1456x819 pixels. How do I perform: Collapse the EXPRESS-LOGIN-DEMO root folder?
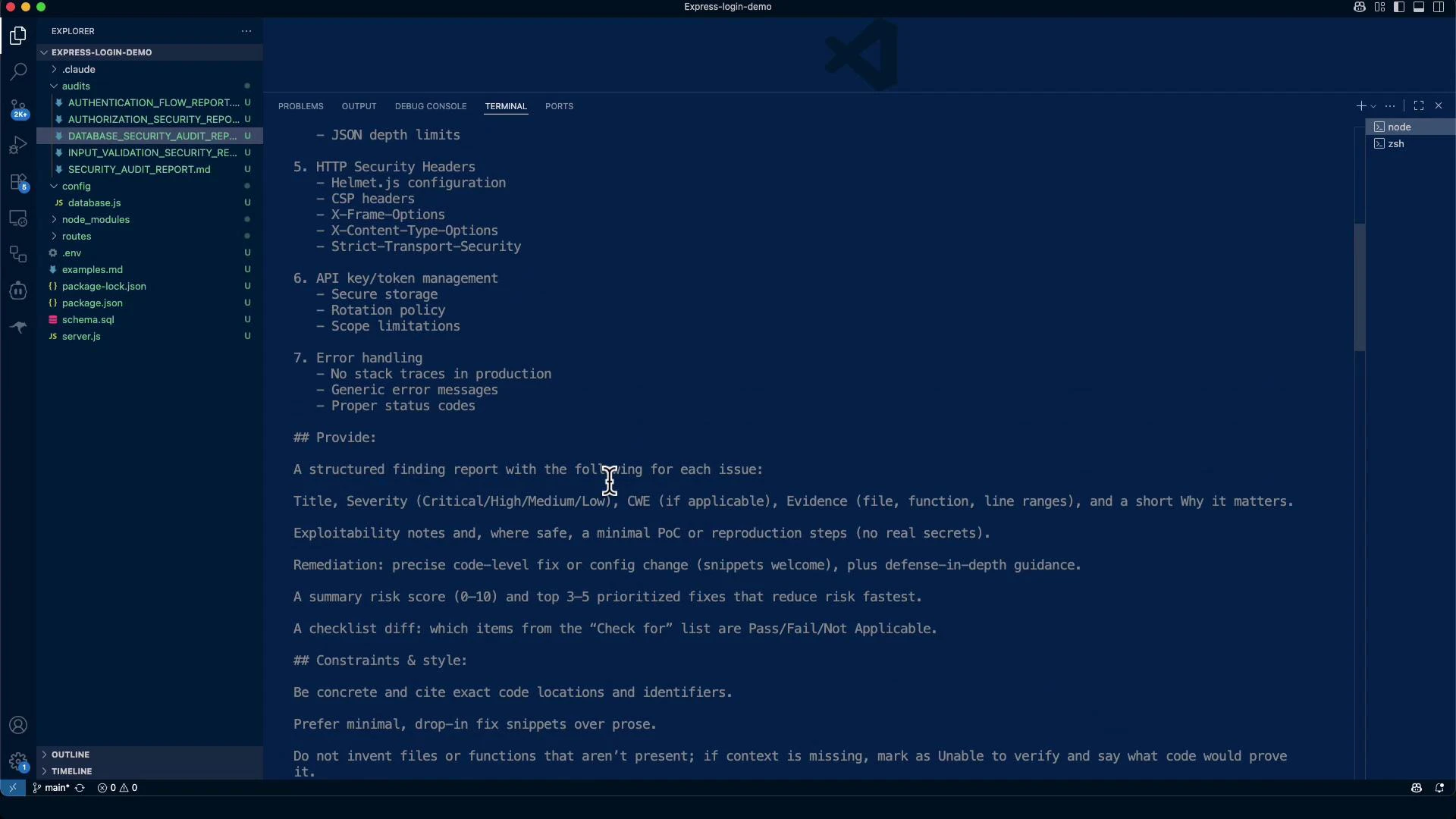(x=149, y=52)
